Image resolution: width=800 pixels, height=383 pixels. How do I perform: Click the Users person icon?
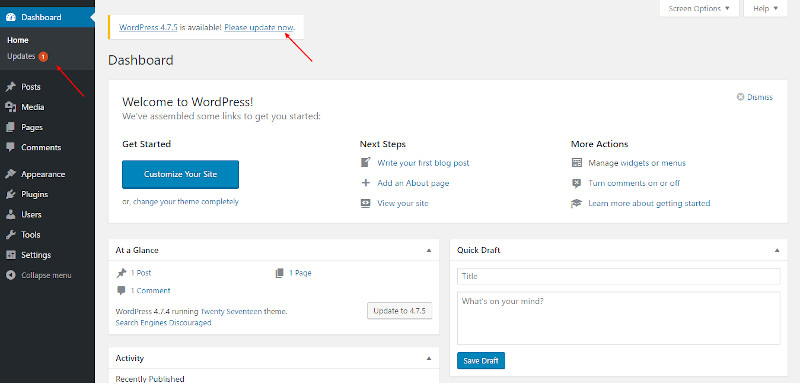(x=10, y=215)
